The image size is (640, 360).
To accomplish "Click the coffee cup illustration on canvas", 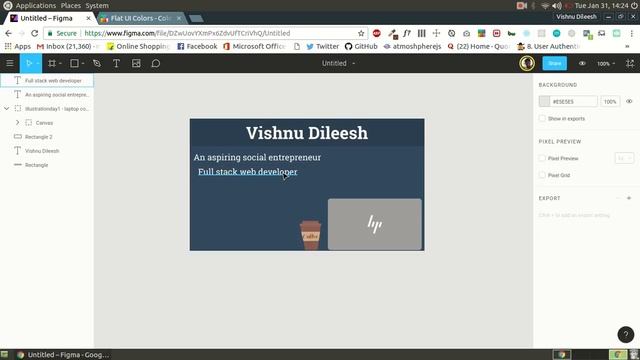I will coord(310,235).
